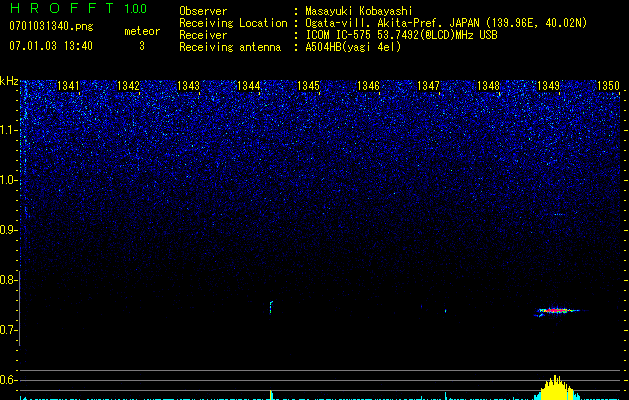
Task: Click the bright red meteor echo near 1349
Action: click(x=556, y=311)
